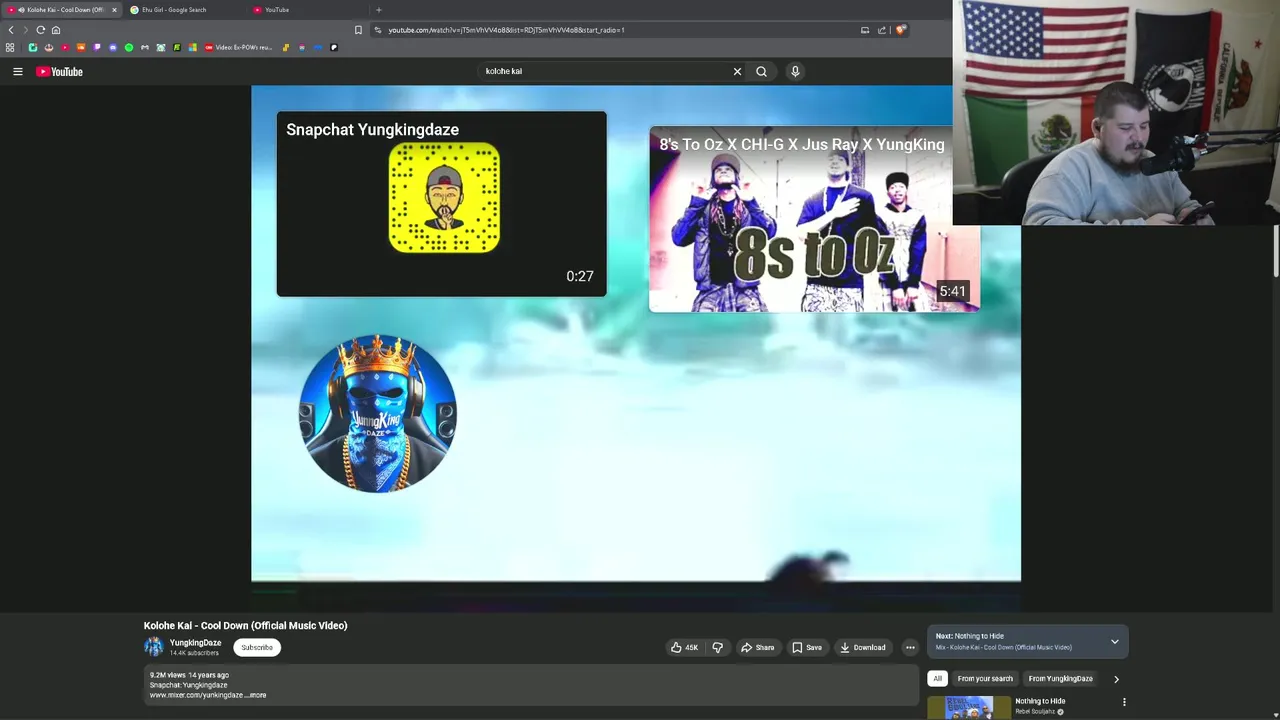Screen dimensions: 1280x720
Task: Click the magnifier search button
Action: [x=761, y=71]
